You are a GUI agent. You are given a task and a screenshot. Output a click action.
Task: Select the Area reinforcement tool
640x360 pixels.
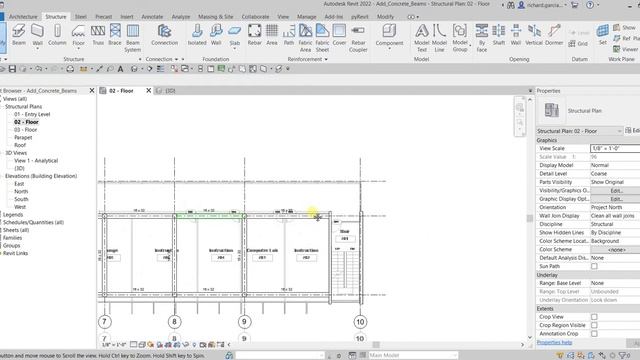[272, 35]
